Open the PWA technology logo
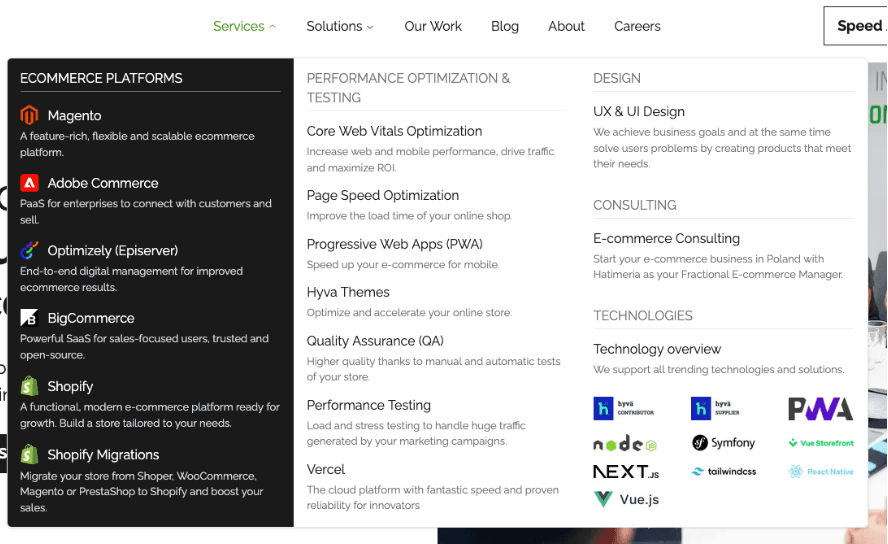 [820, 408]
